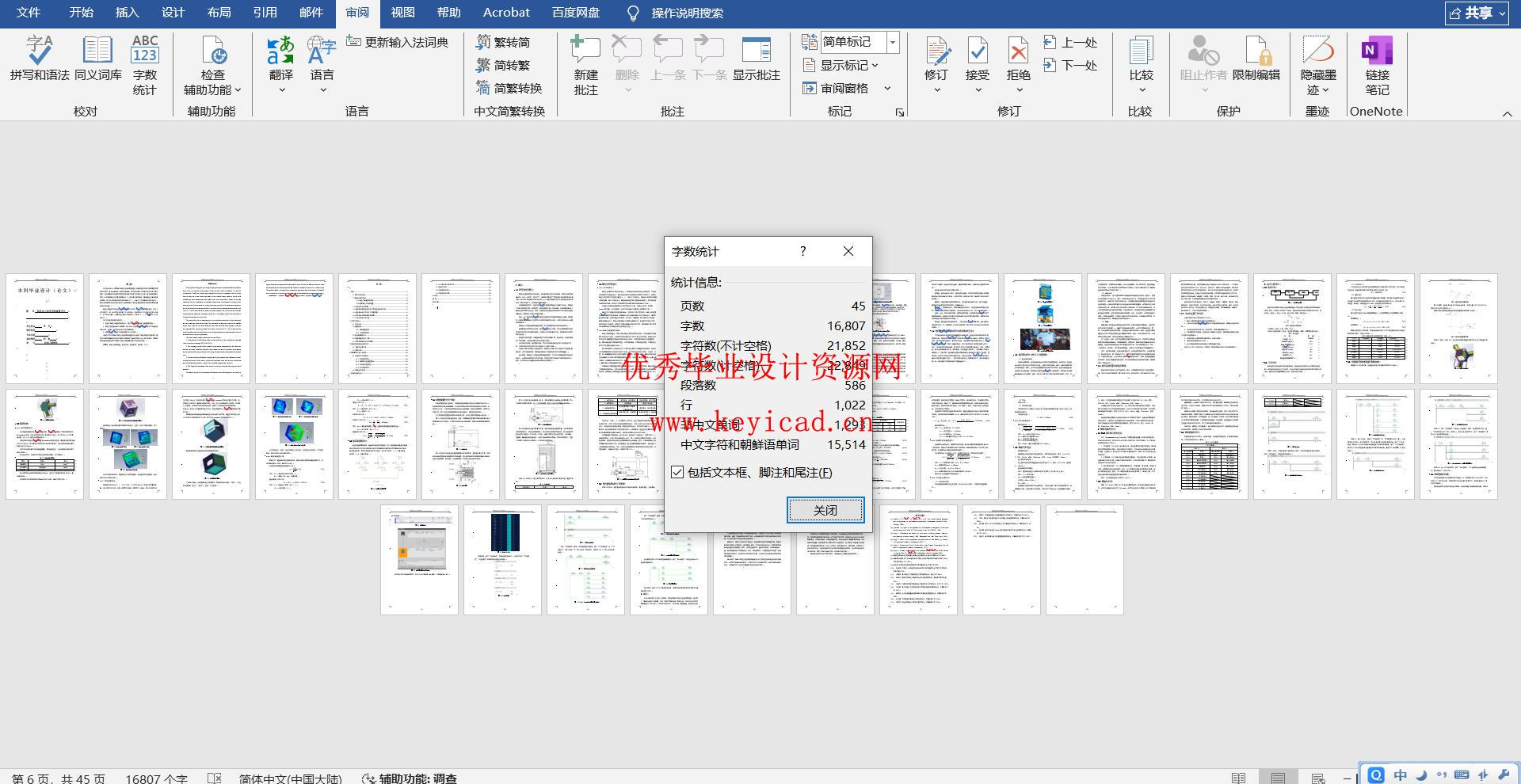
Task: Expand the 拒绝 dropdown arrow
Action: (1019, 90)
